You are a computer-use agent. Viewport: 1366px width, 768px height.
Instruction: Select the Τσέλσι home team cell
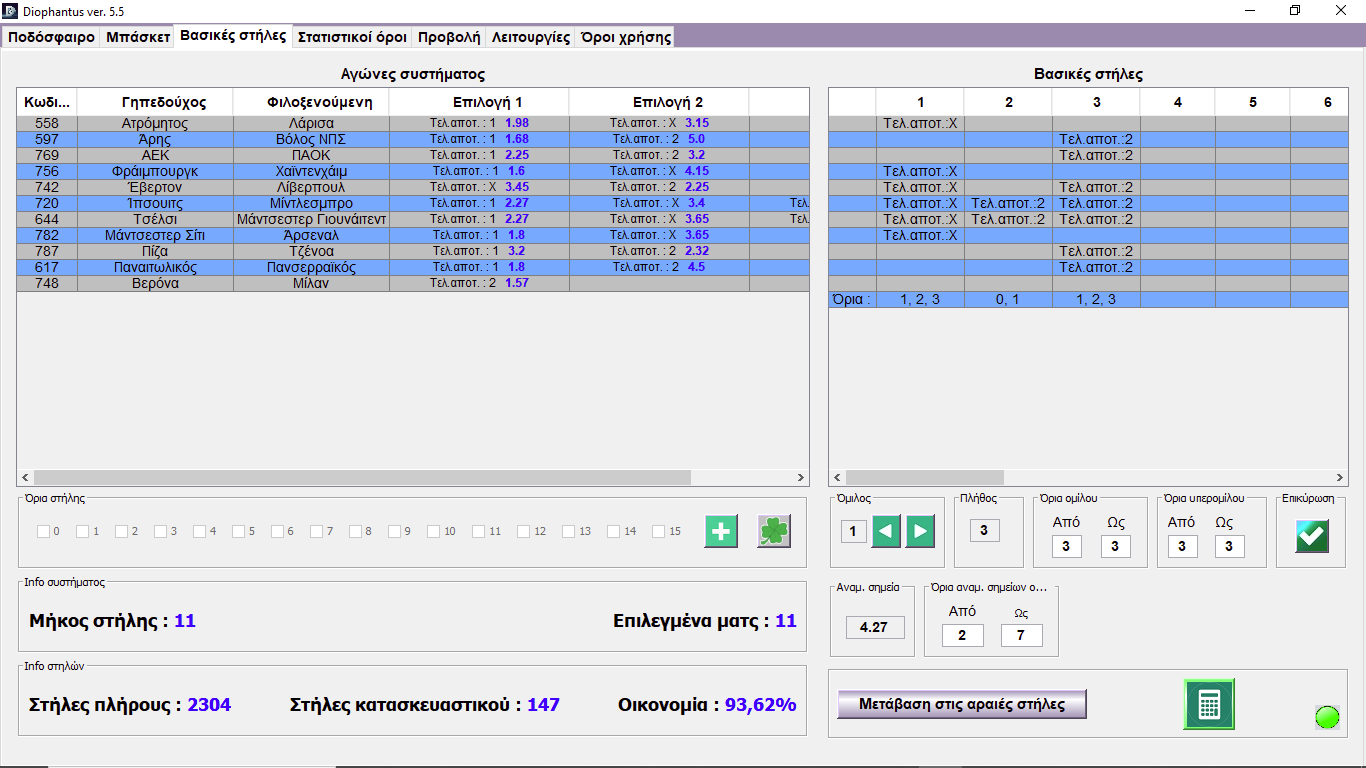click(x=156, y=219)
